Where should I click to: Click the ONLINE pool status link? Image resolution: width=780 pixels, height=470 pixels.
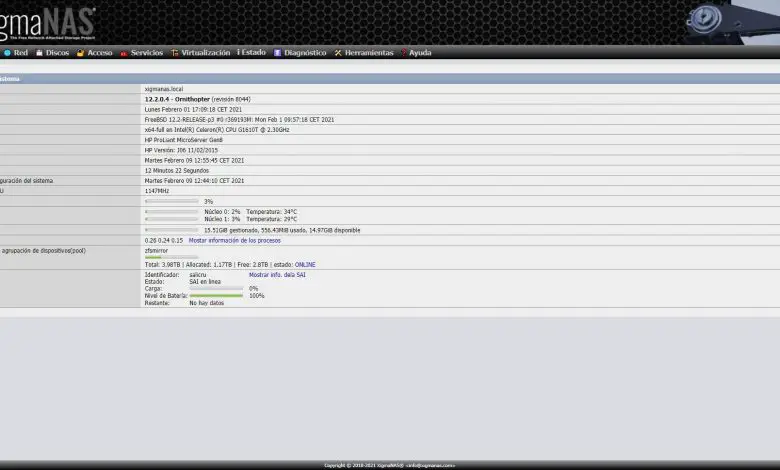click(x=305, y=265)
